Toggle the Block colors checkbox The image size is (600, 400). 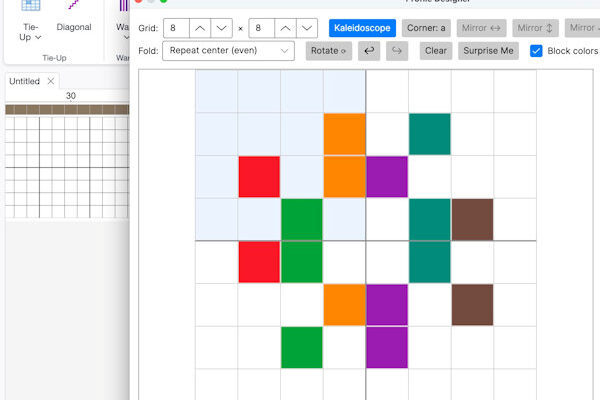pyautogui.click(x=536, y=51)
